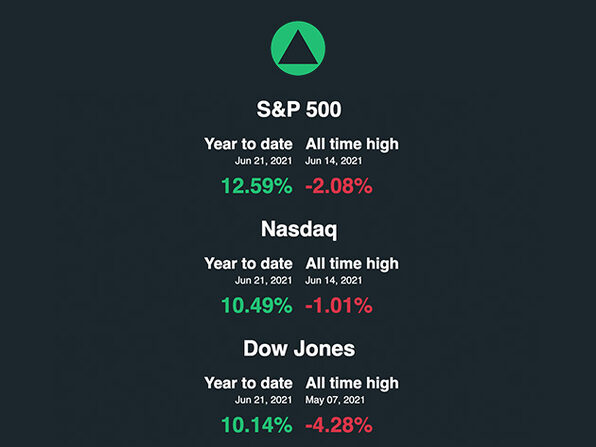596x447 pixels.
Task: Click the S&P 500 Jun 14, 2021 date
Action: coord(334,161)
